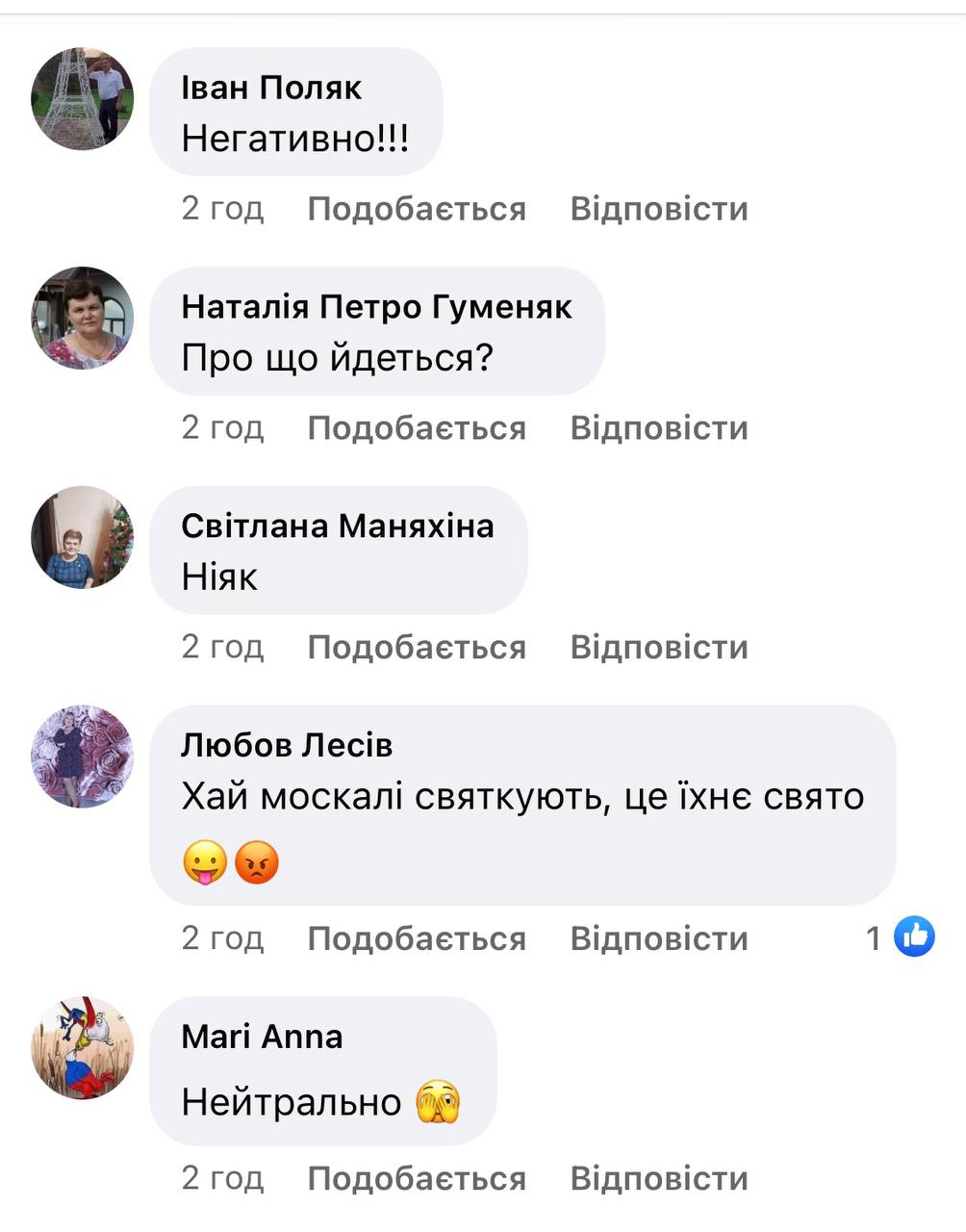Open the name link Наталія Петро Гуменяк
Screen dimensions: 966x1232
point(376,307)
